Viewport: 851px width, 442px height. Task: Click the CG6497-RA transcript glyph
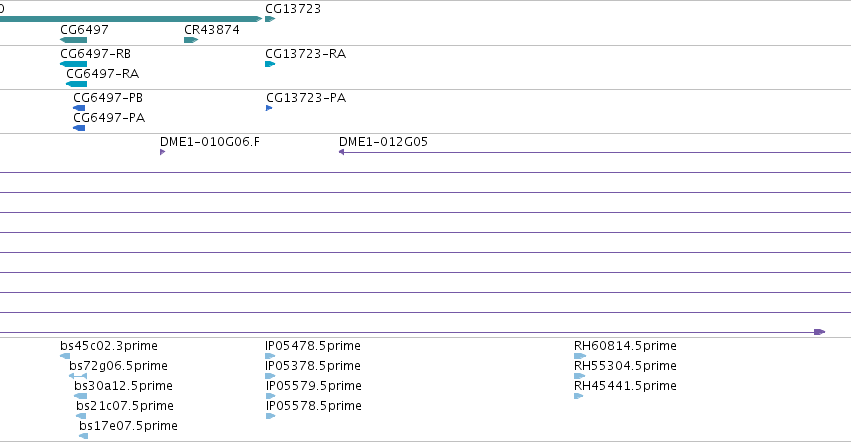click(77, 84)
